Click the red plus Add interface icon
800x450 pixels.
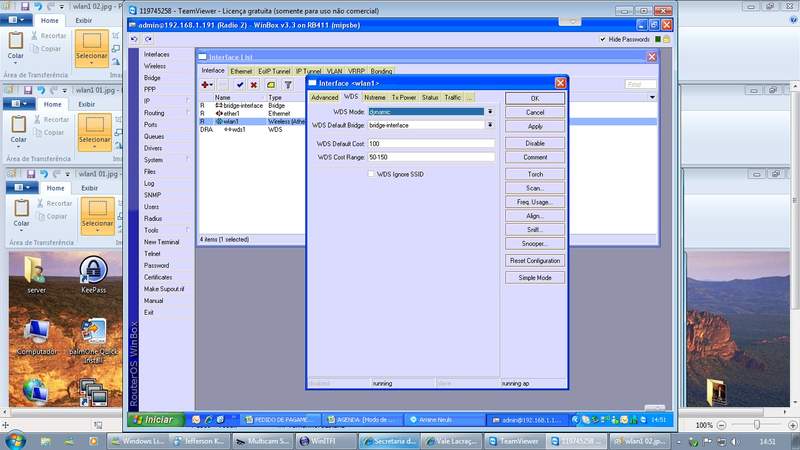[x=205, y=85]
